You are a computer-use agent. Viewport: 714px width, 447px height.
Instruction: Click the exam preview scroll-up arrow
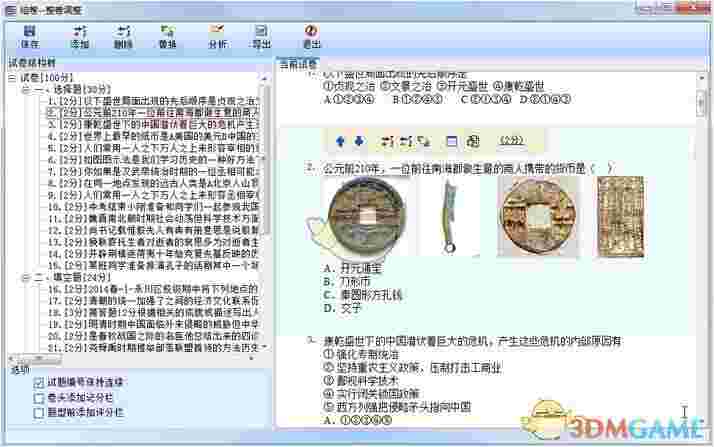pyautogui.click(x=701, y=78)
